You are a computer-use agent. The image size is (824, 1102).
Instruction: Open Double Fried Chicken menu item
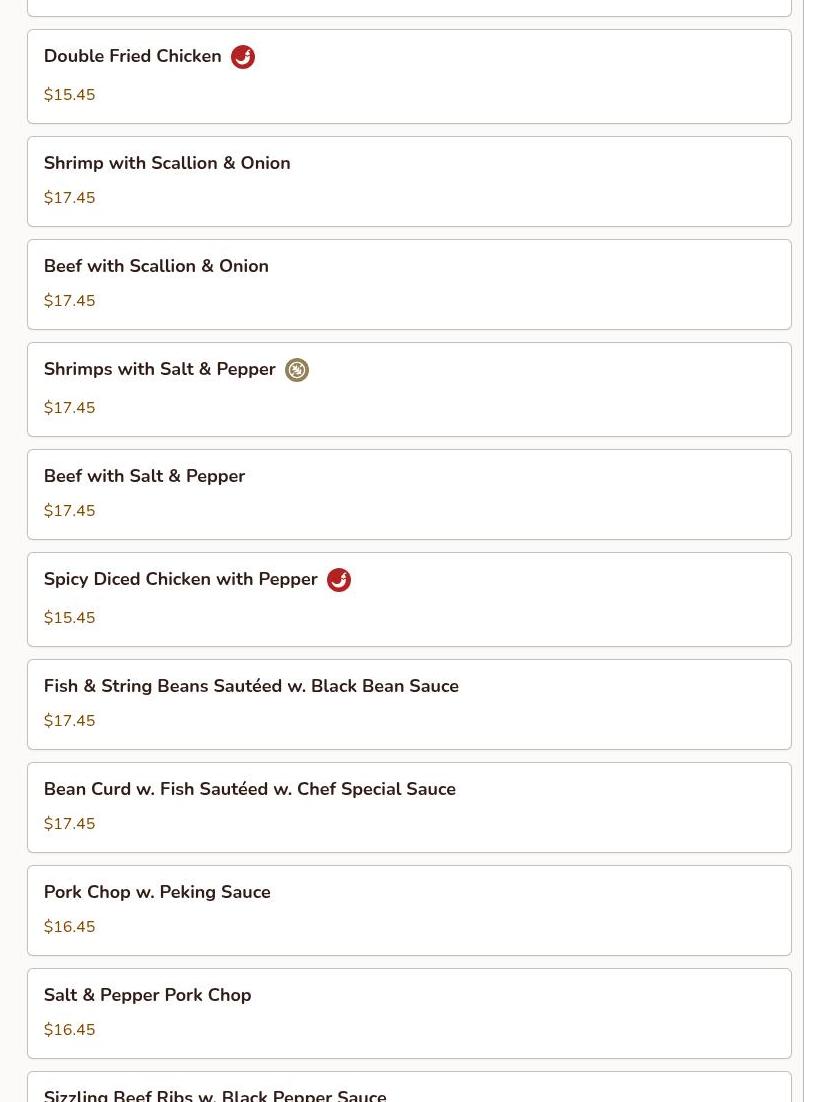point(132,57)
